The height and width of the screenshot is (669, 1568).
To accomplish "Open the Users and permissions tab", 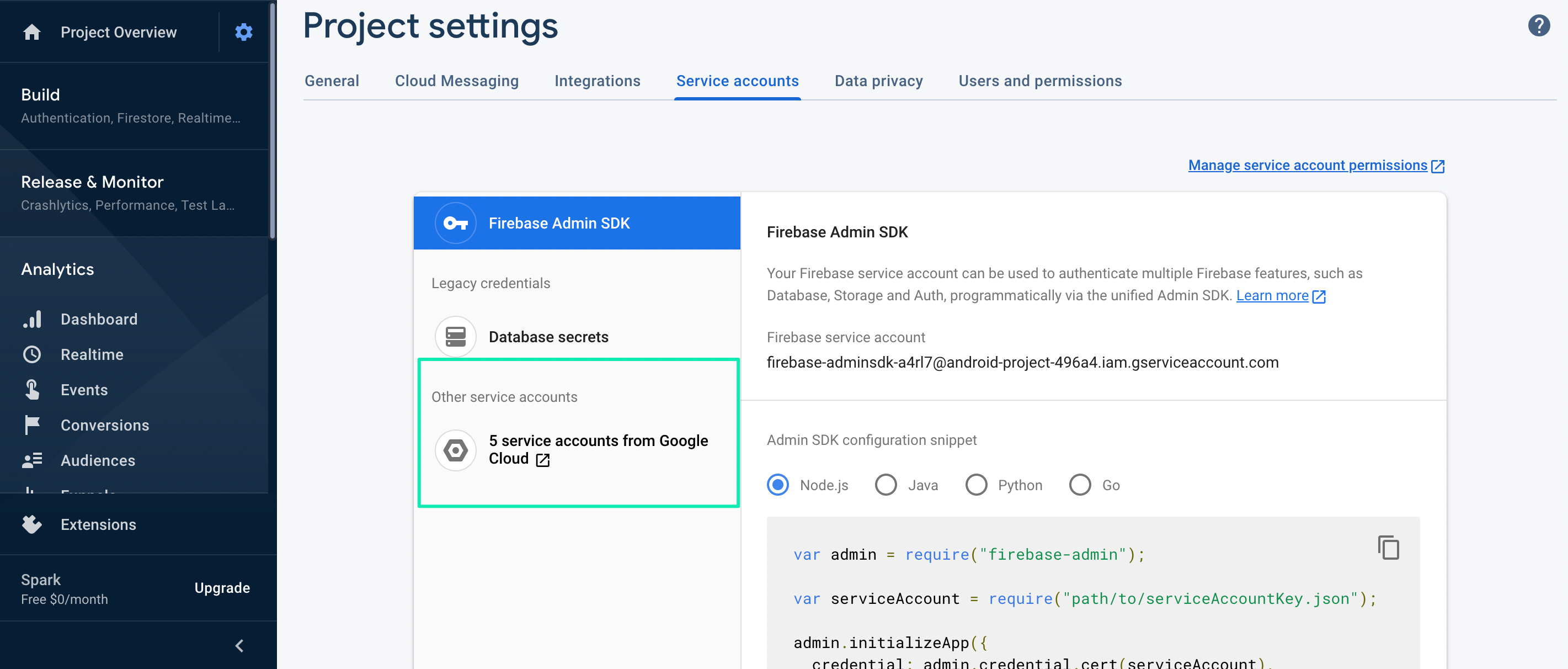I will click(x=1039, y=81).
